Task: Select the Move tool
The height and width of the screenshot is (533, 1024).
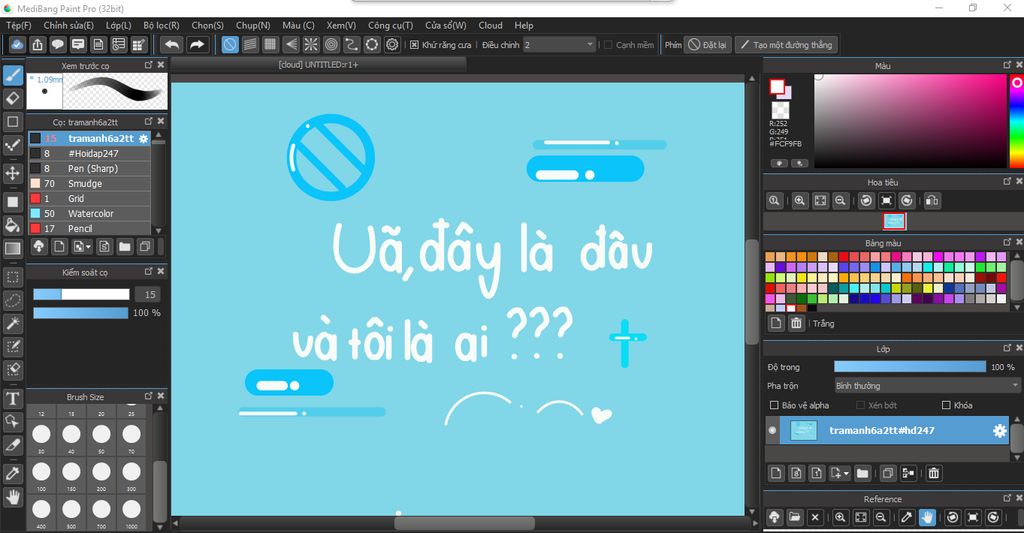Action: point(12,173)
